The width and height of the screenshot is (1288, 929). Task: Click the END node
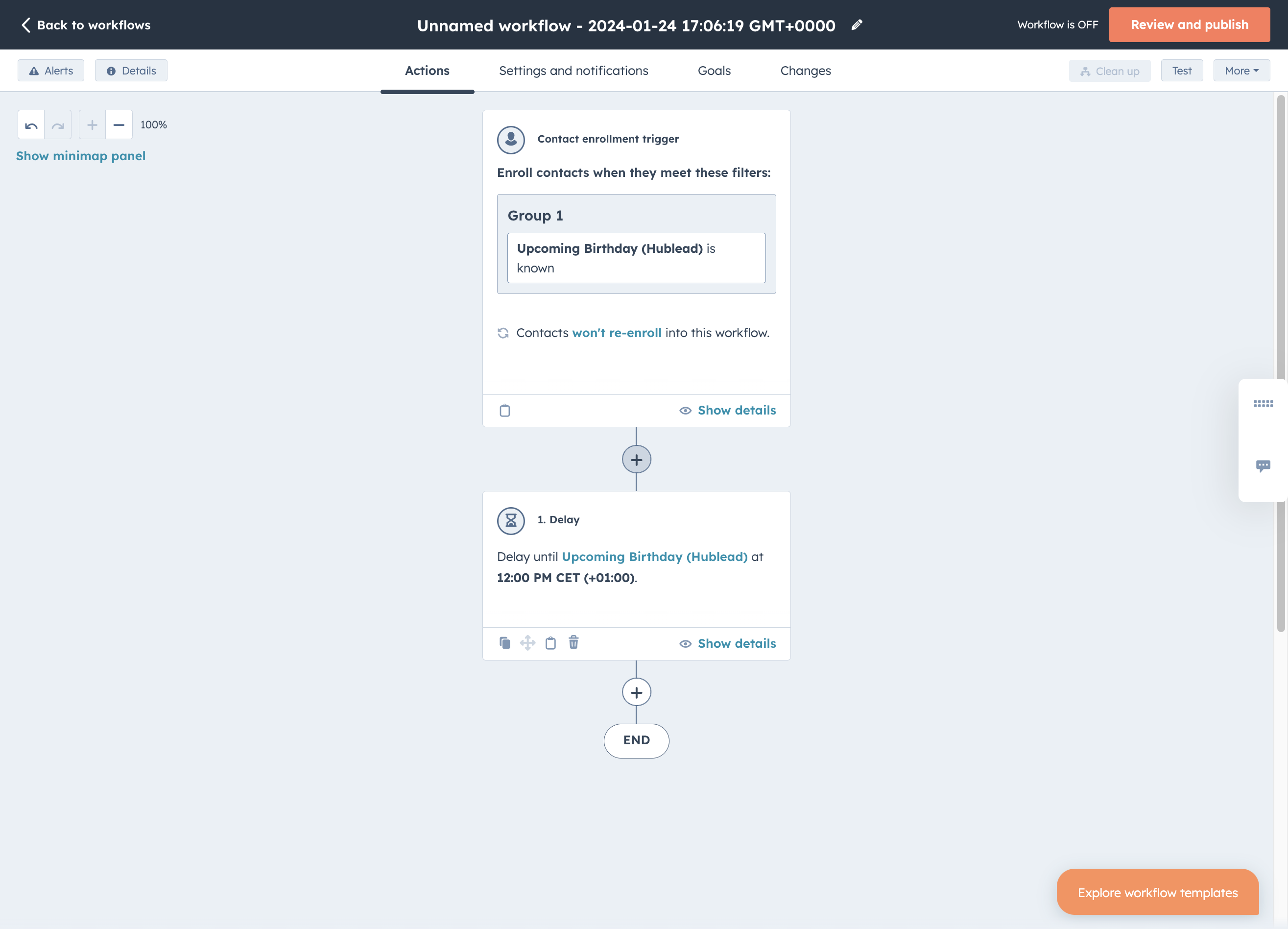pos(636,740)
